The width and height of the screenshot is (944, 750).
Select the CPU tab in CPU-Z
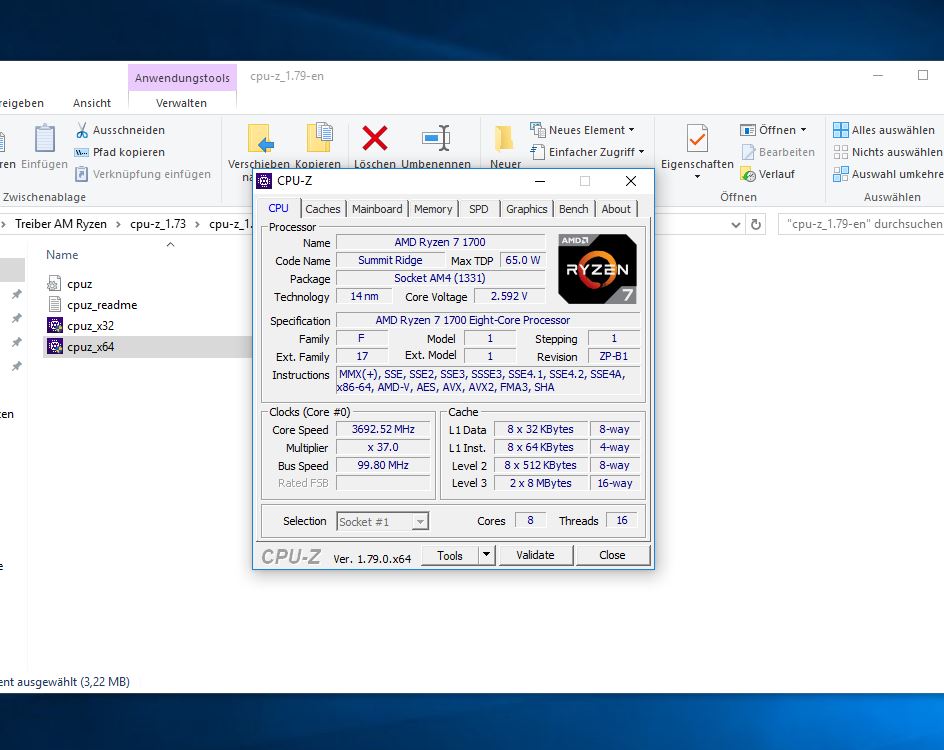278,208
